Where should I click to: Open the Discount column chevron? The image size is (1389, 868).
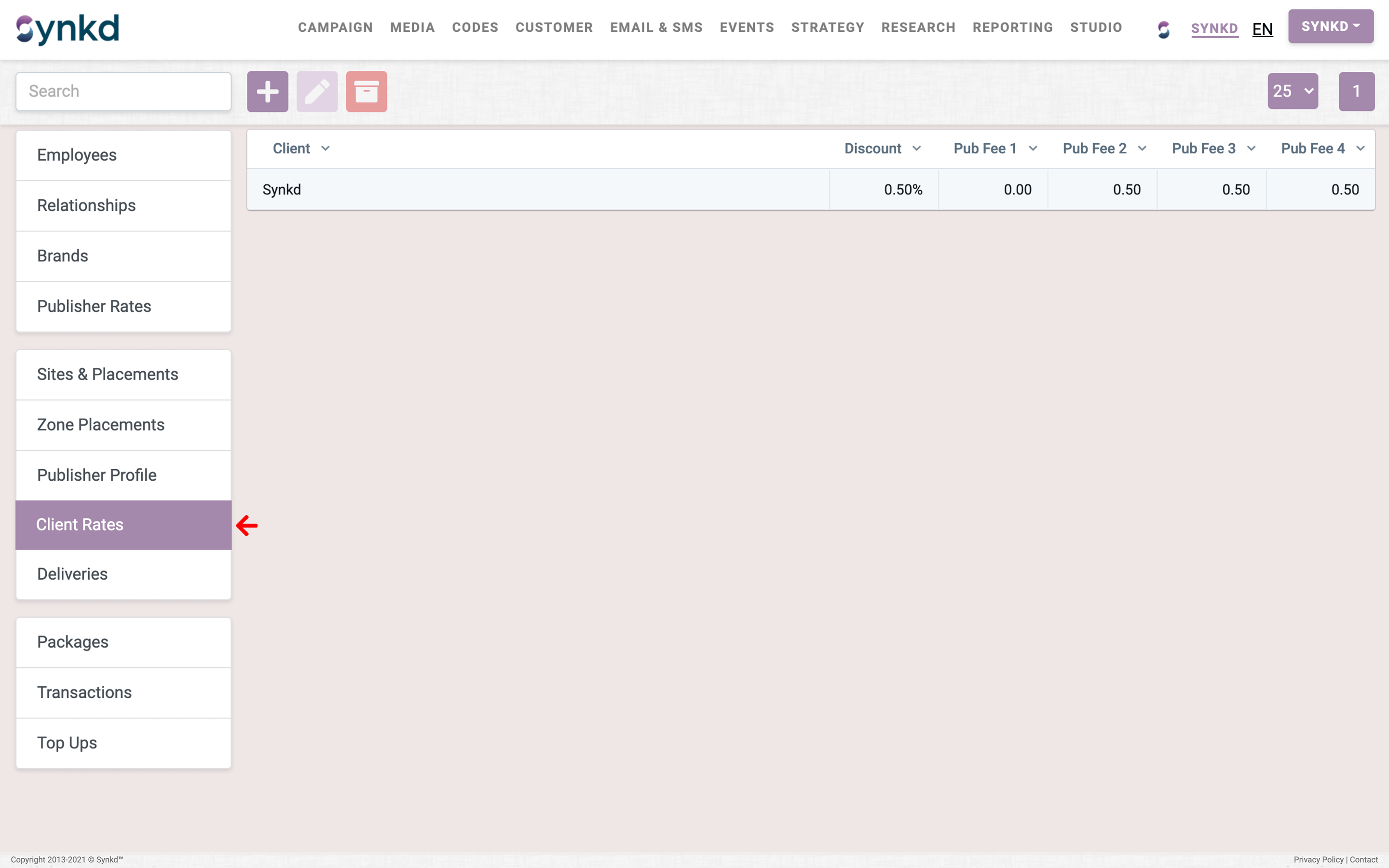917,149
